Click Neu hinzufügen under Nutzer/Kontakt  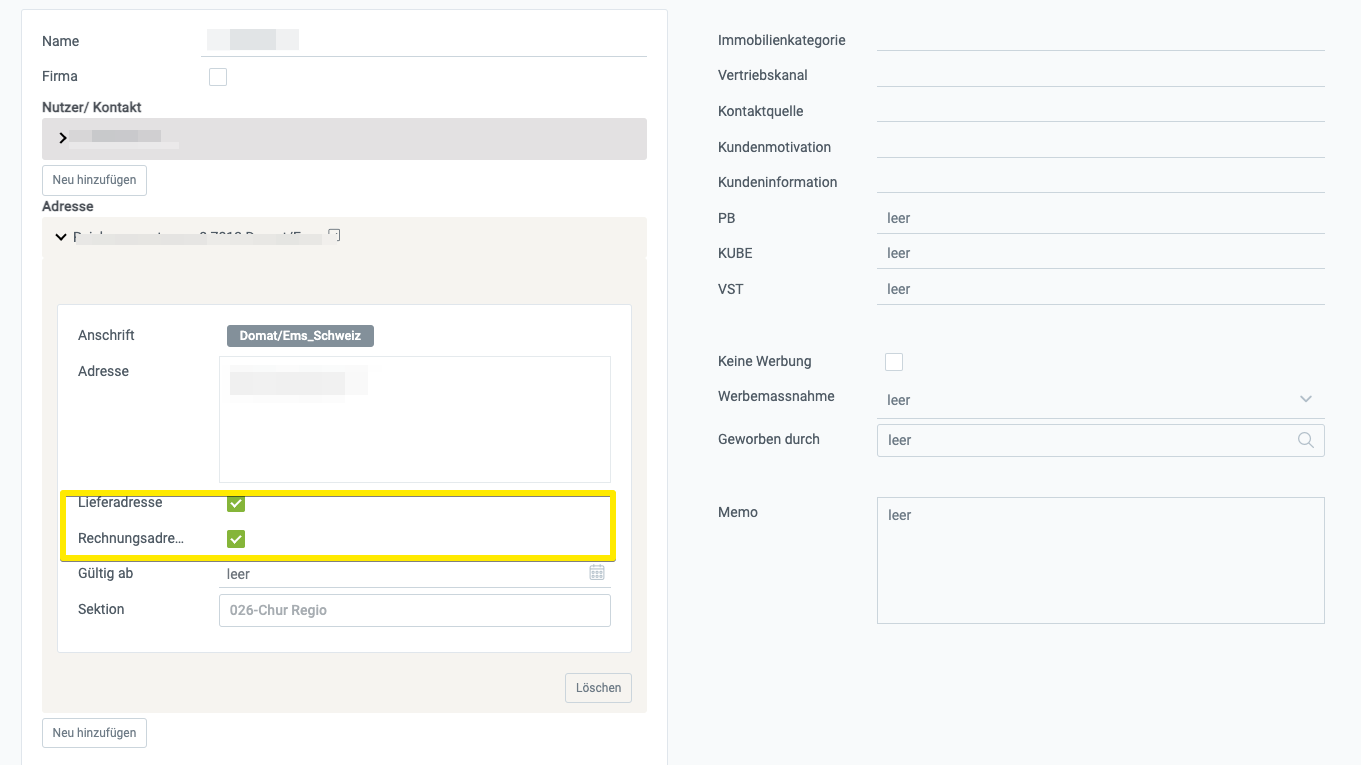(x=95, y=180)
